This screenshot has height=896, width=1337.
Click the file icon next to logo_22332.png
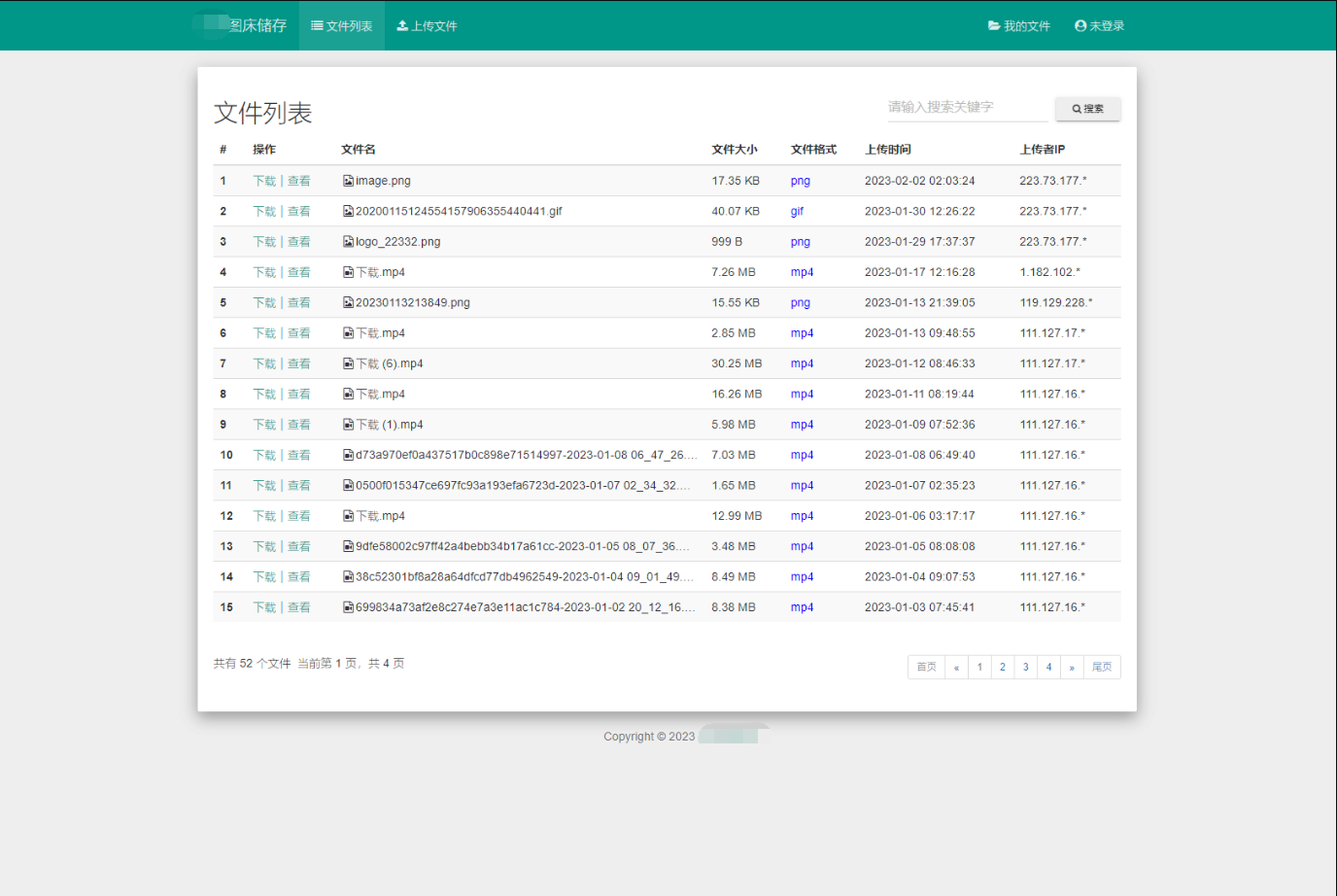[x=348, y=242]
